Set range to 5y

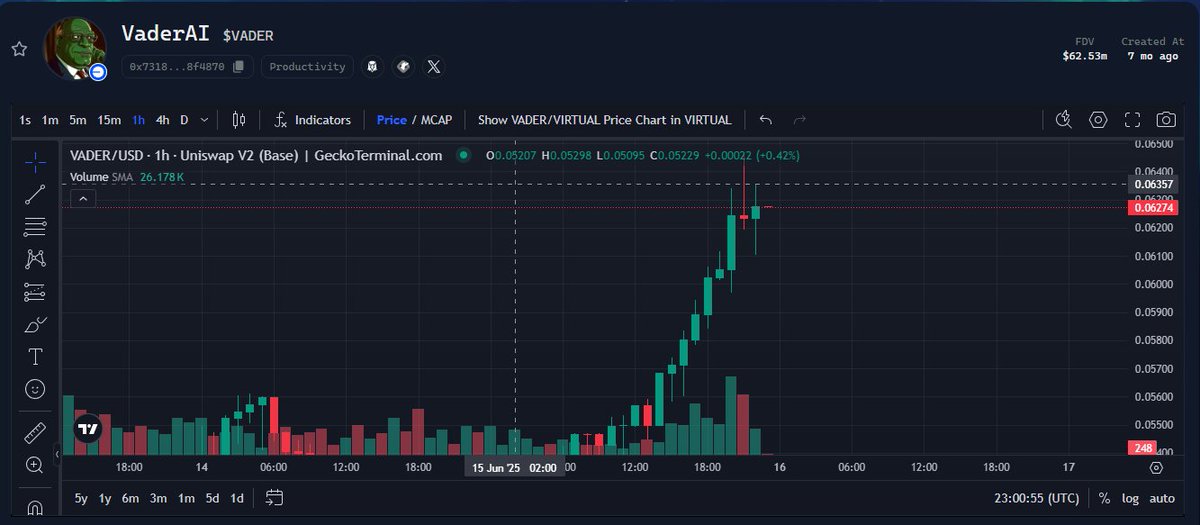[81, 498]
